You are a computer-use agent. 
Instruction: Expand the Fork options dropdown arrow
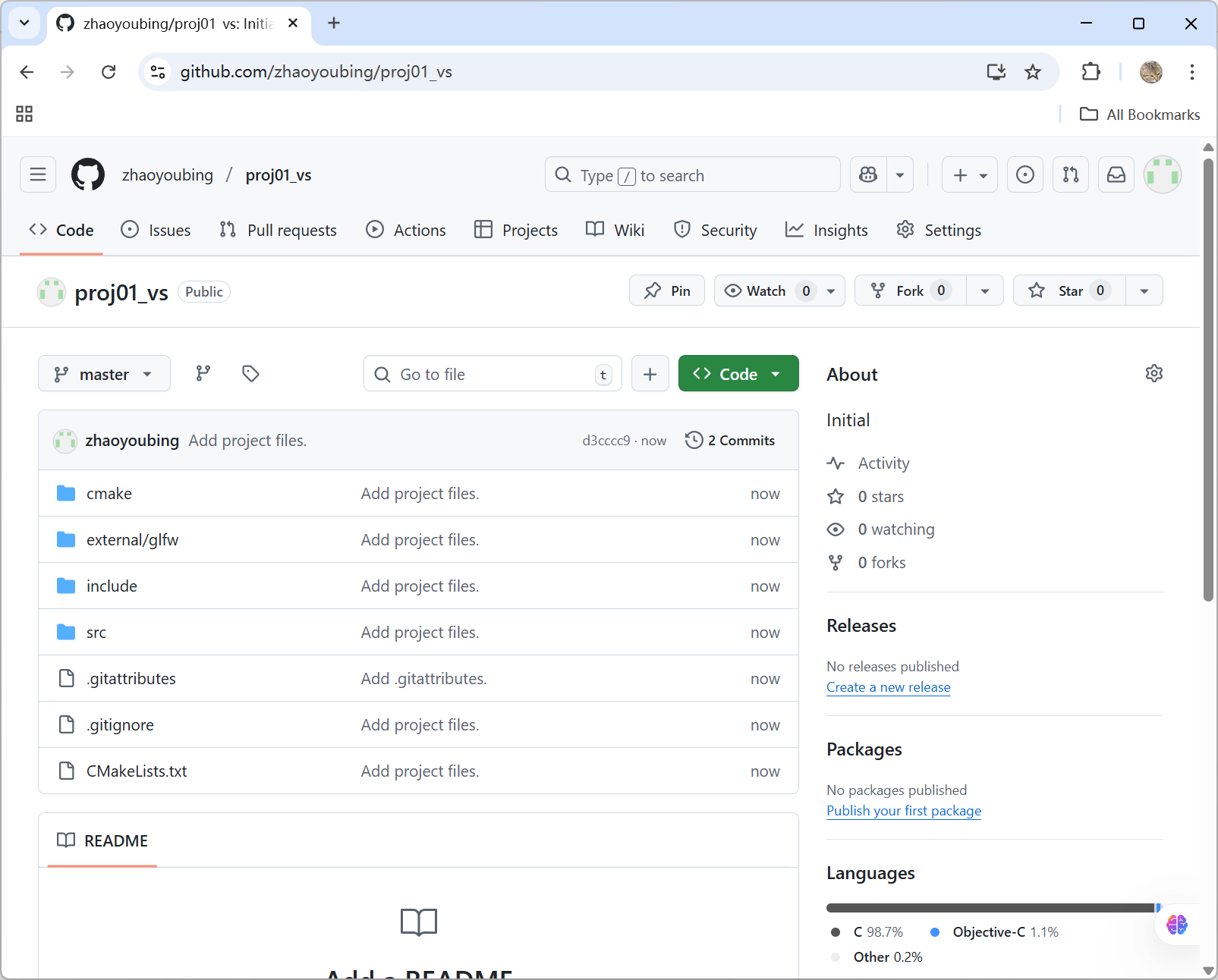[x=984, y=291]
